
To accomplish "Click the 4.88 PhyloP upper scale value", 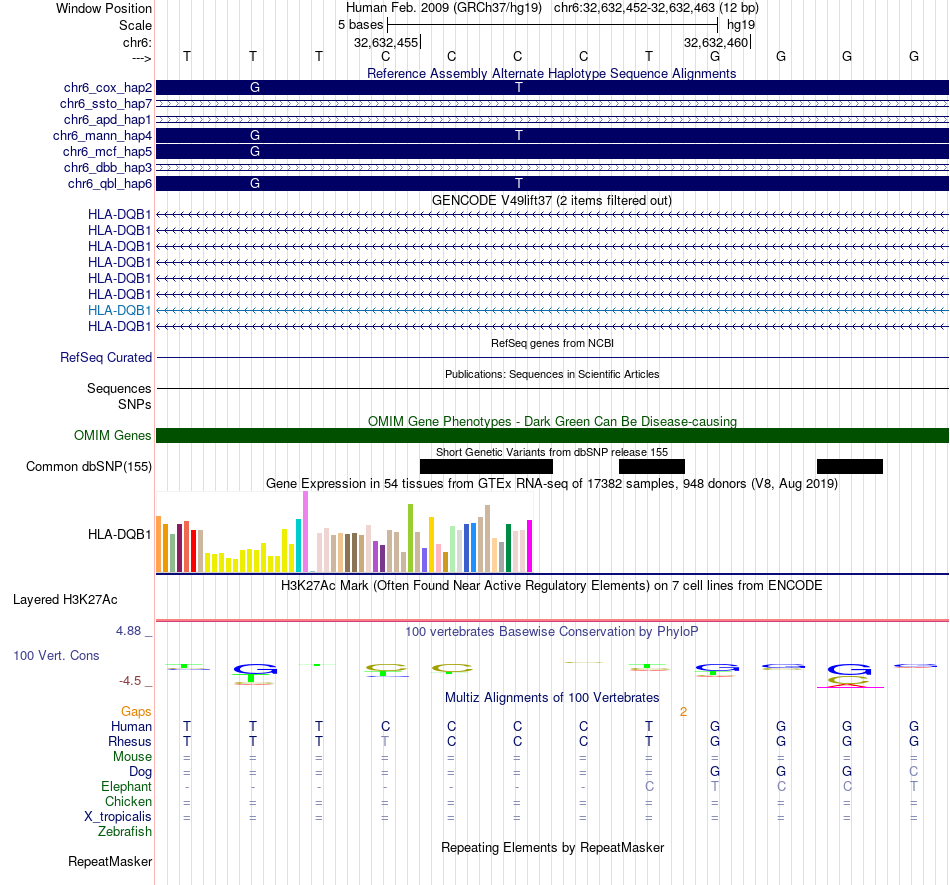I will [x=128, y=631].
